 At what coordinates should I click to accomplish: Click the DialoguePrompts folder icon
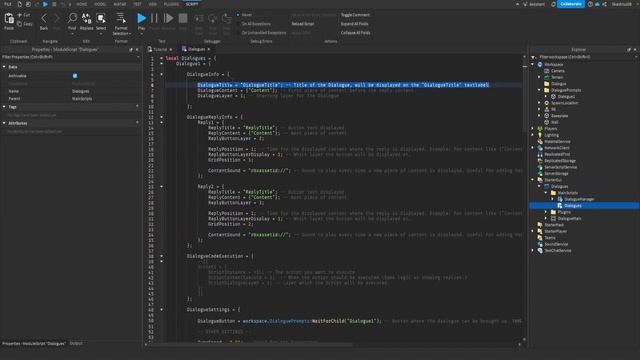point(547,90)
